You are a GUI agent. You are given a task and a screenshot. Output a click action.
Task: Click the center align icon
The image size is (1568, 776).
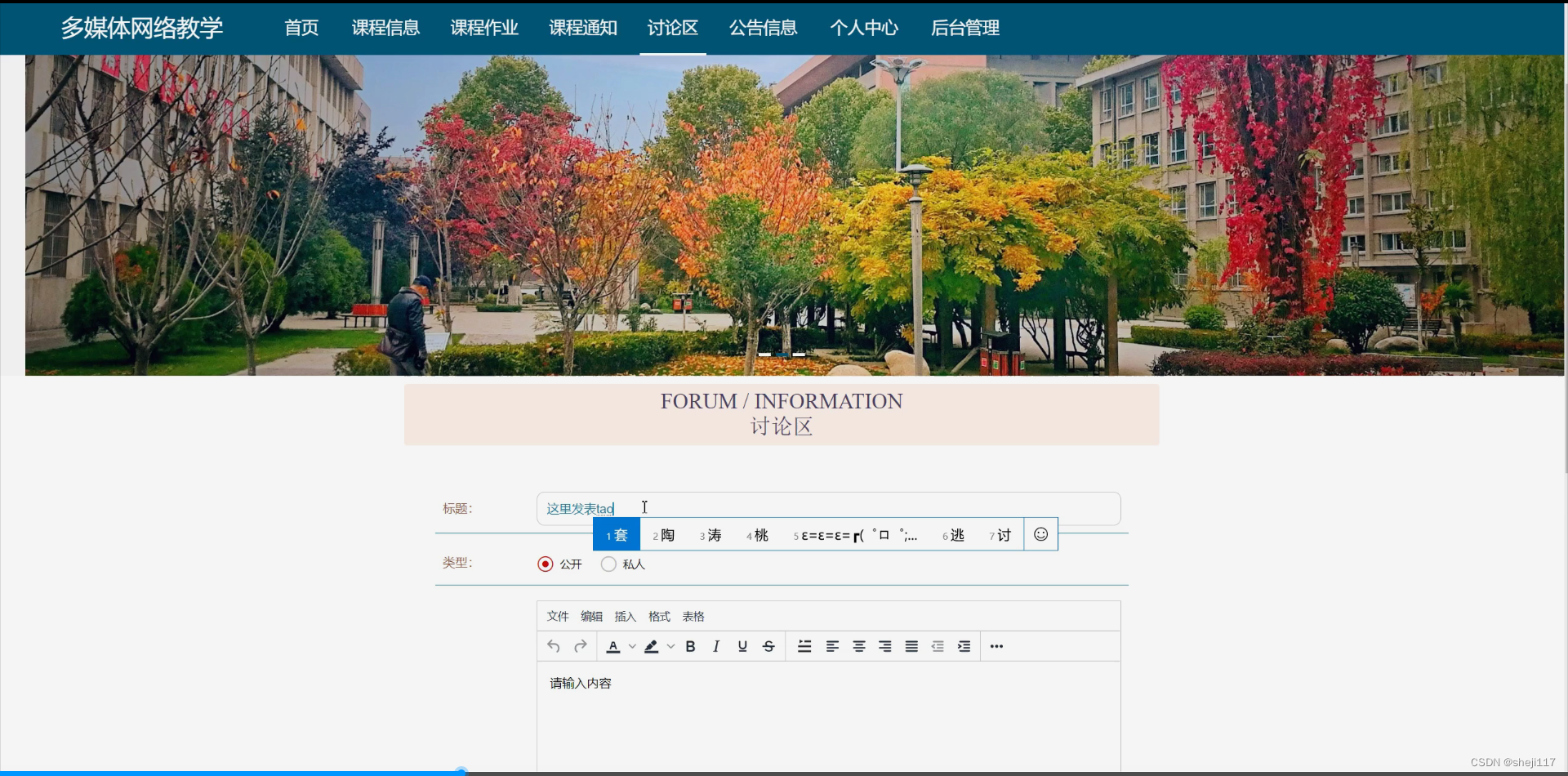(x=858, y=645)
